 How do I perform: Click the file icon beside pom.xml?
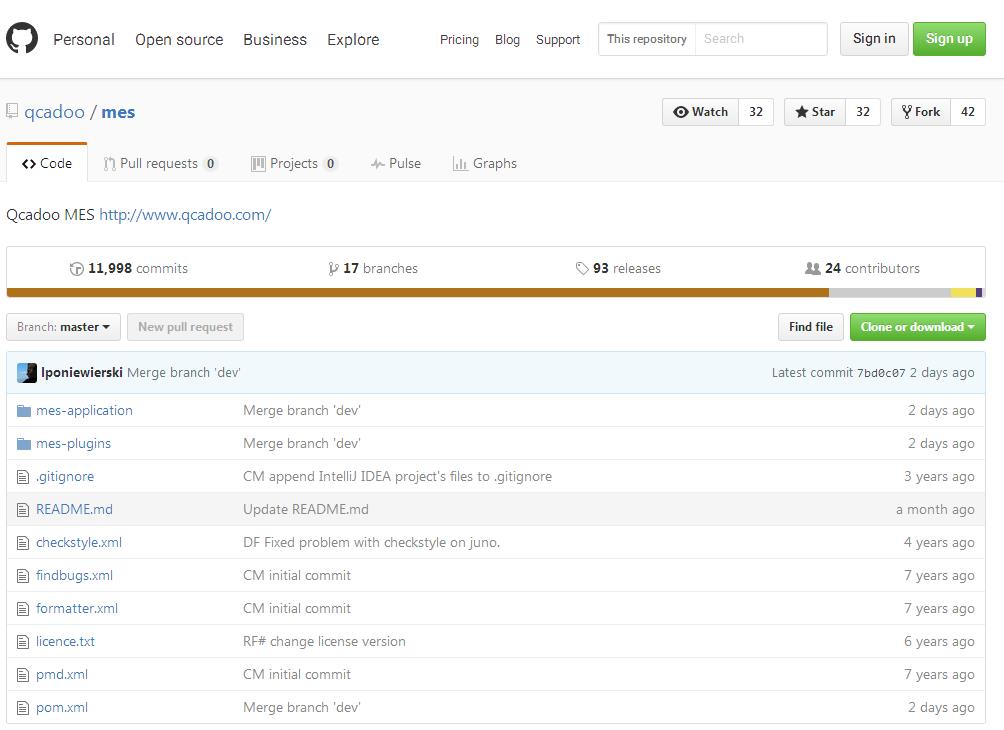(23, 708)
